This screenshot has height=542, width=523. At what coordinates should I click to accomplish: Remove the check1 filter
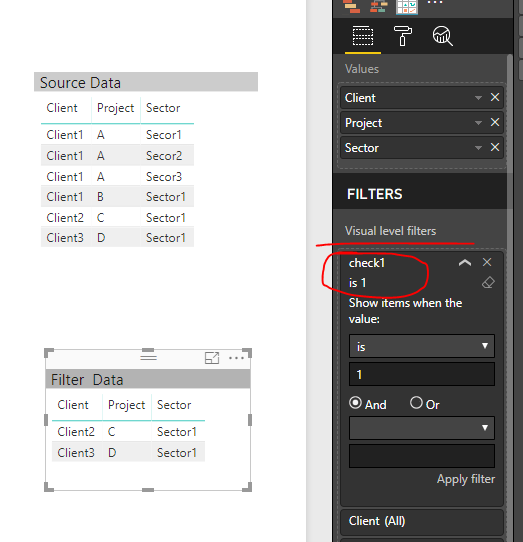pos(487,262)
